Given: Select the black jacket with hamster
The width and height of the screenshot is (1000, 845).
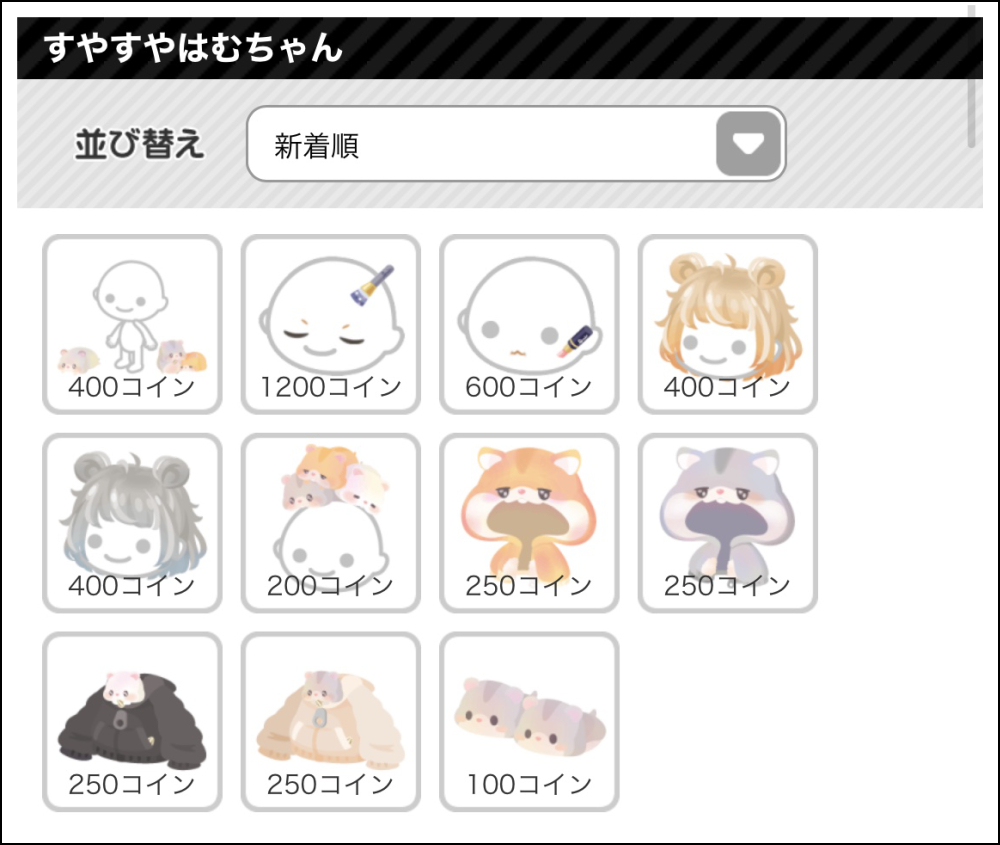Looking at the screenshot, I should 132,722.
